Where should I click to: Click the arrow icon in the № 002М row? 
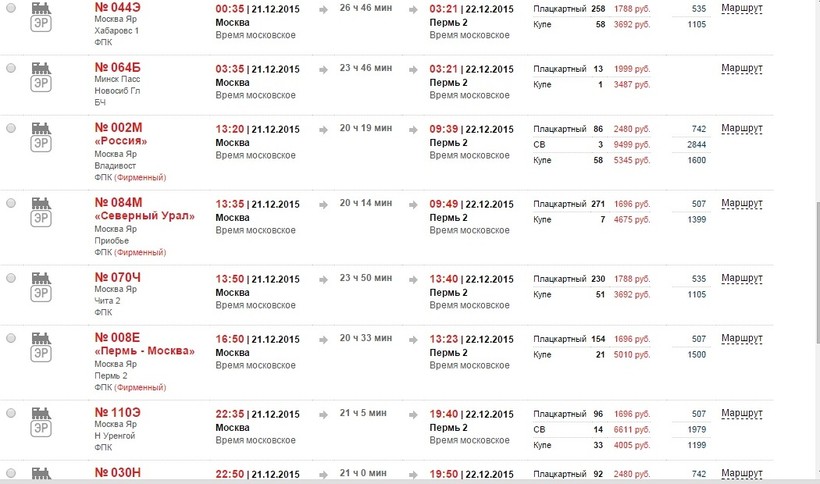point(324,129)
